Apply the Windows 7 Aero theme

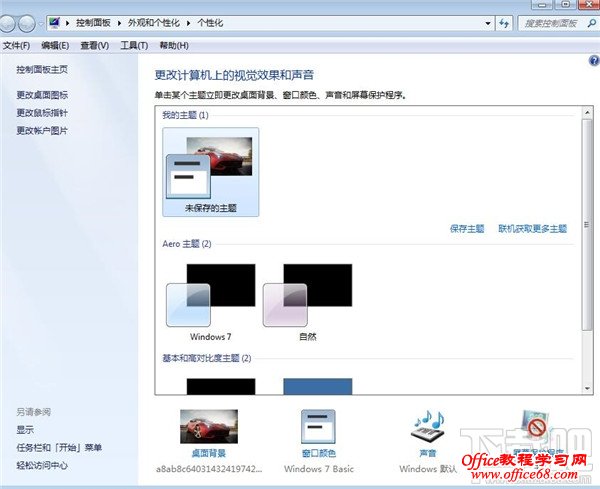(x=210, y=302)
